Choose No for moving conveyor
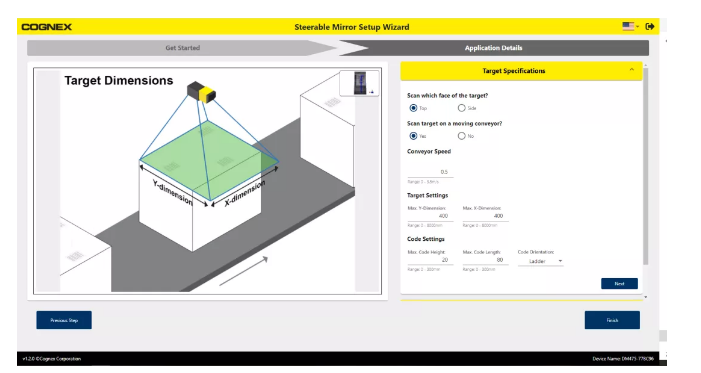Viewport: 701px width, 373px height. [461, 136]
